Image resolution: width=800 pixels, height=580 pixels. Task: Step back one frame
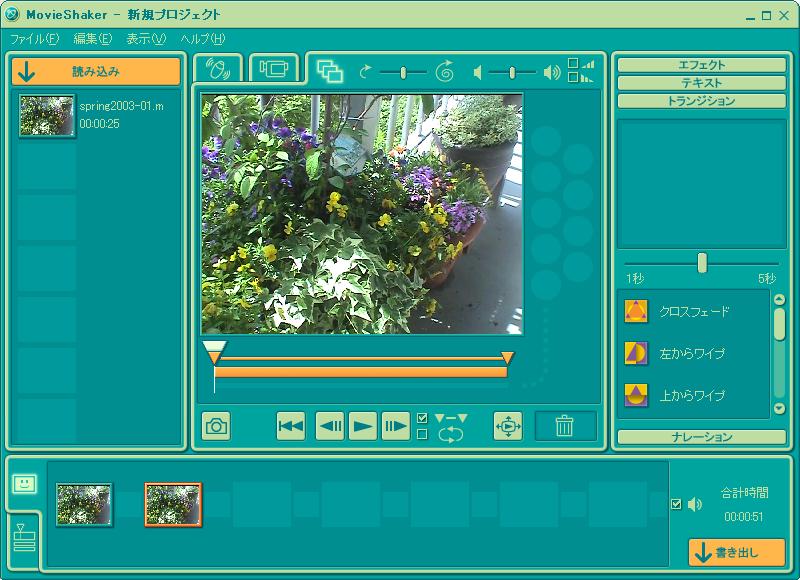(x=330, y=426)
